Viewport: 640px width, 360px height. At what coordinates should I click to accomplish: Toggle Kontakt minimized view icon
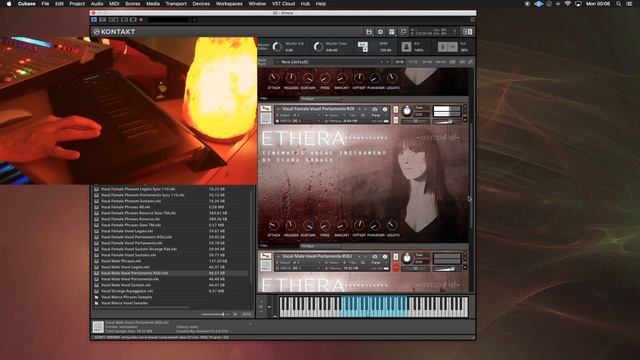coord(403,32)
